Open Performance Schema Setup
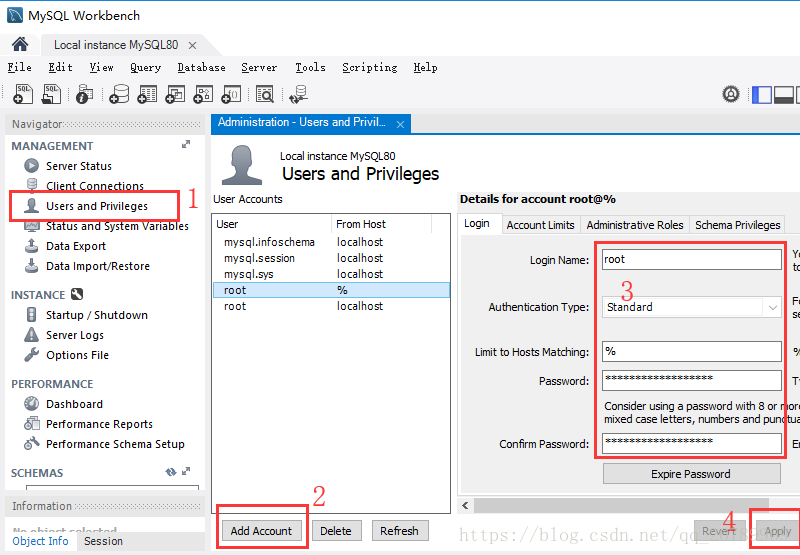Screen dimensions: 800x555 (115, 444)
